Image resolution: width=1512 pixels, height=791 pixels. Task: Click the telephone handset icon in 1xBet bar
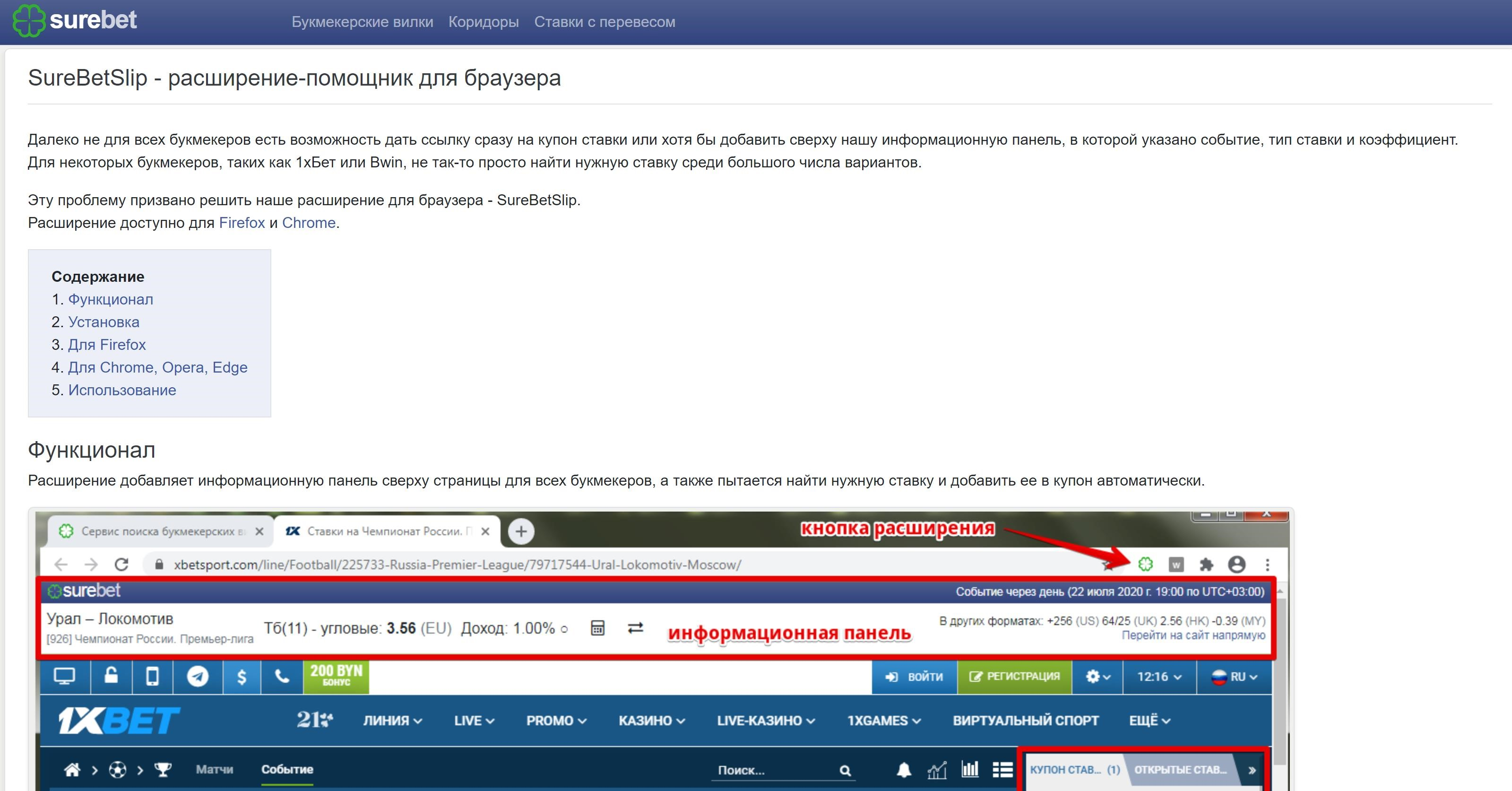pos(282,677)
